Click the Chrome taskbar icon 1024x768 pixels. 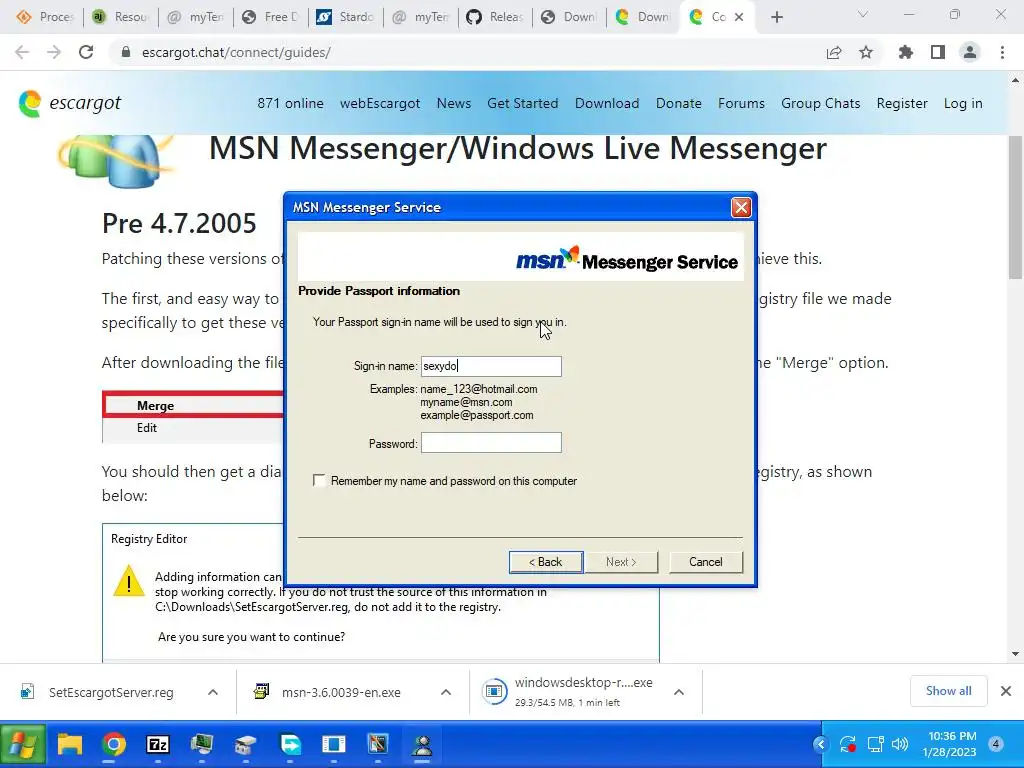114,744
